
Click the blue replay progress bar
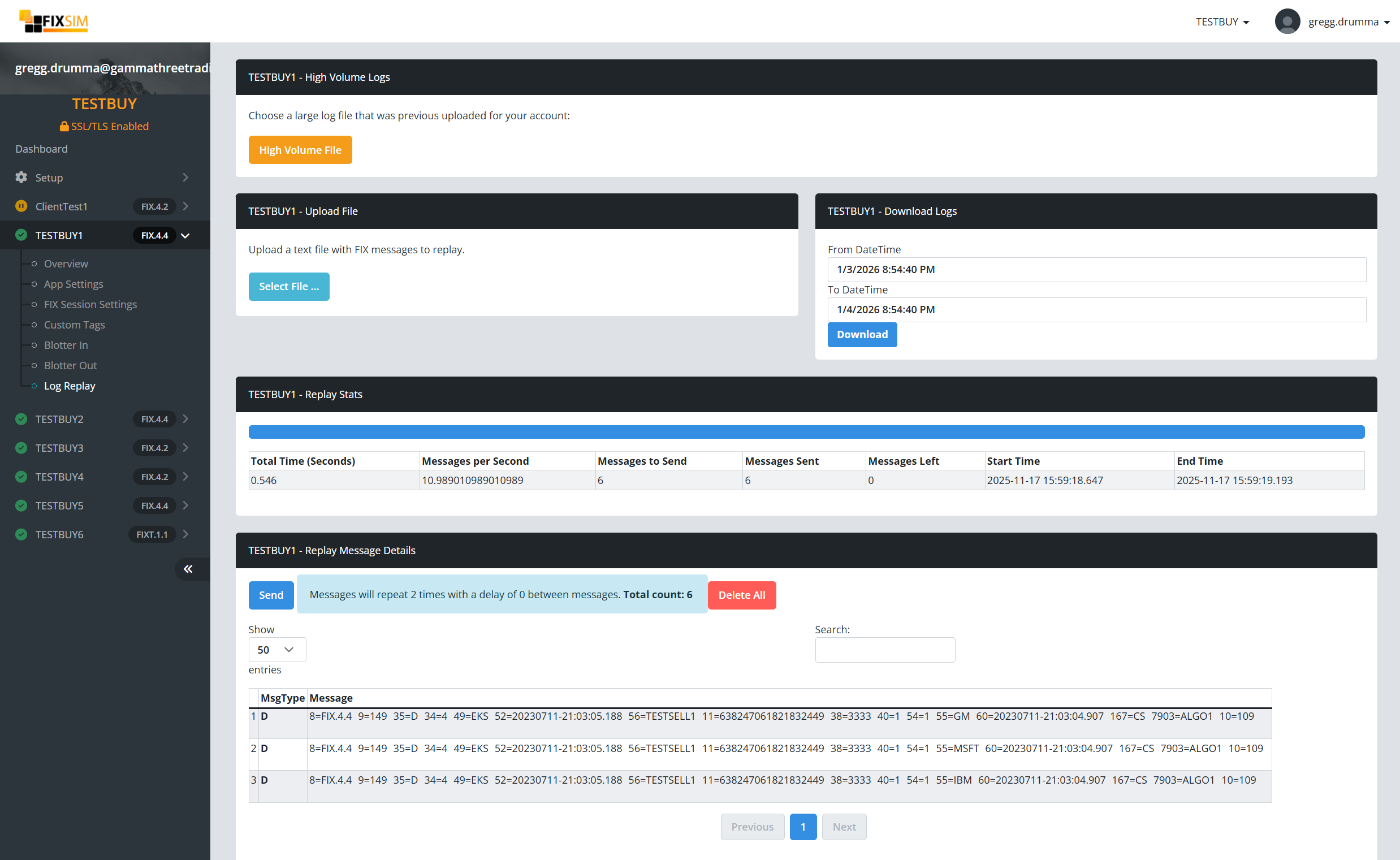coord(806,433)
